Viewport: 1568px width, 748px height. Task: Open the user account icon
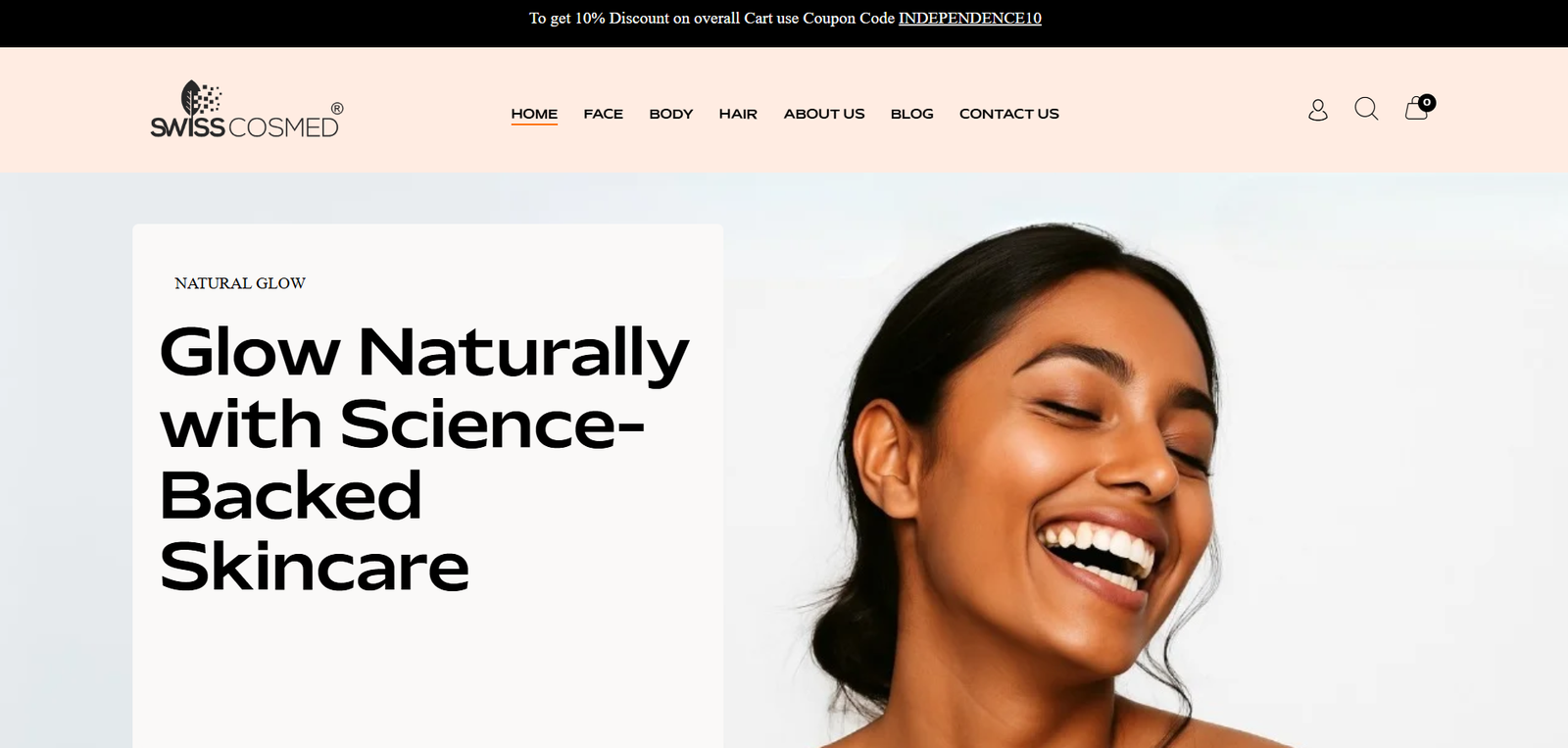1318,110
